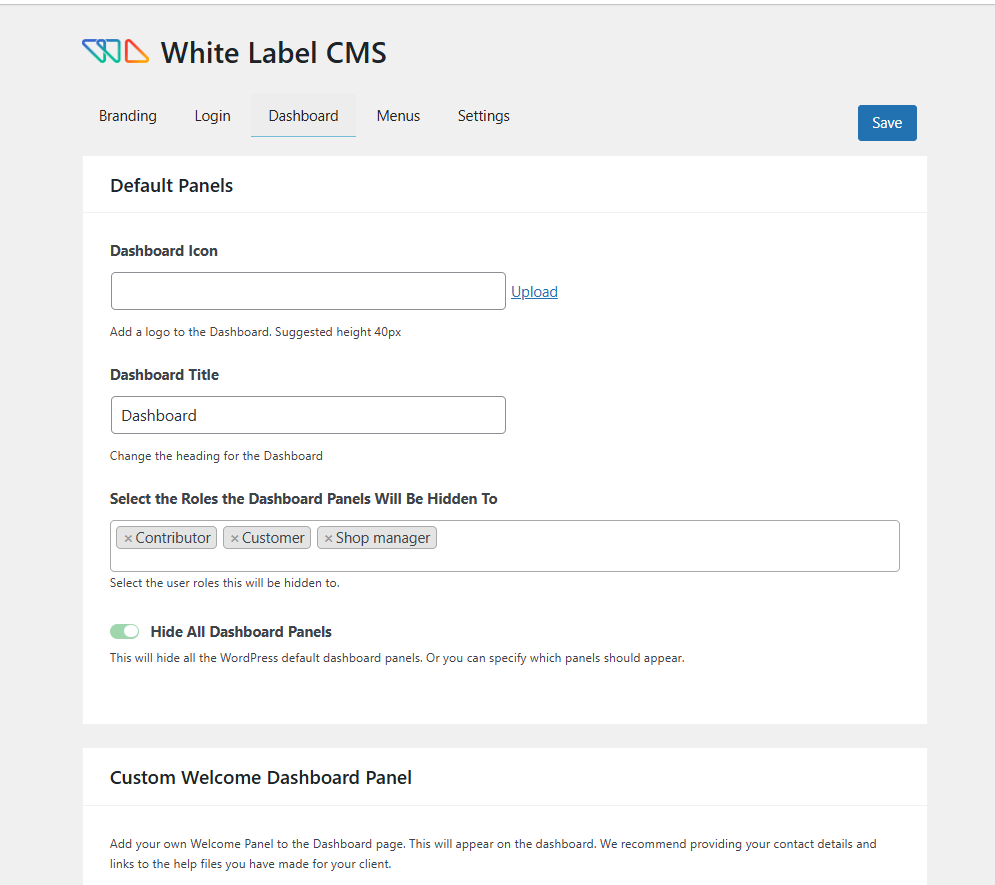Remove the Shop manager role tag

328,539
